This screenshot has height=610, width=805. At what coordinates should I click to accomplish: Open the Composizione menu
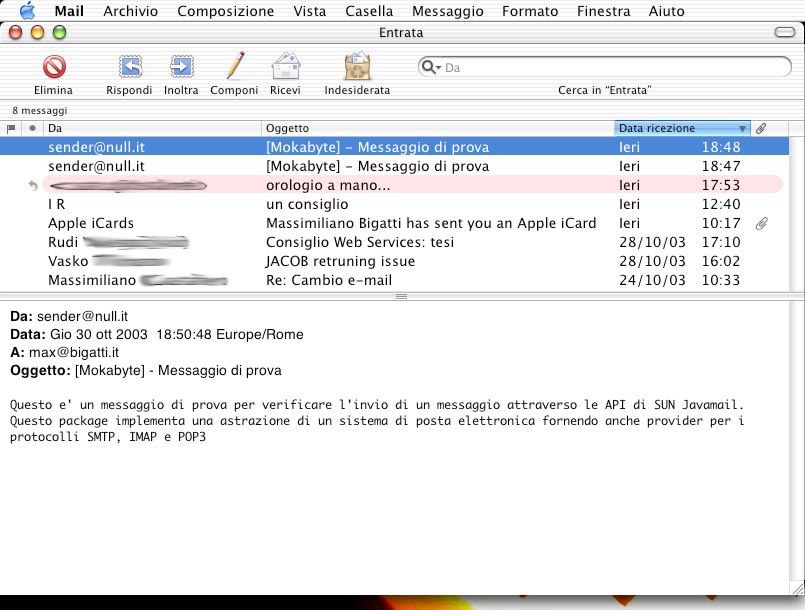click(x=225, y=11)
